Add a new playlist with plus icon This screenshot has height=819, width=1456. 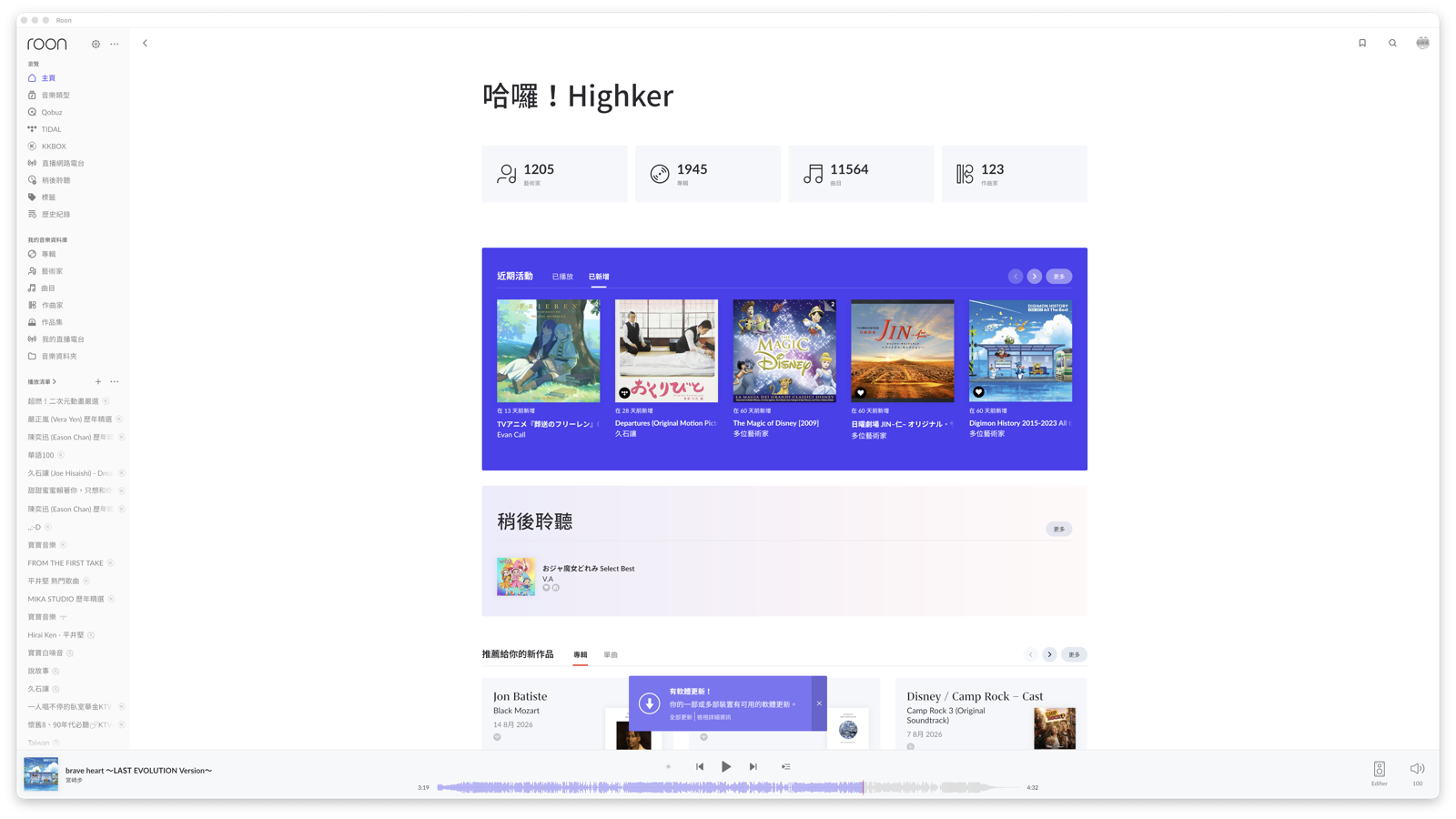click(98, 381)
